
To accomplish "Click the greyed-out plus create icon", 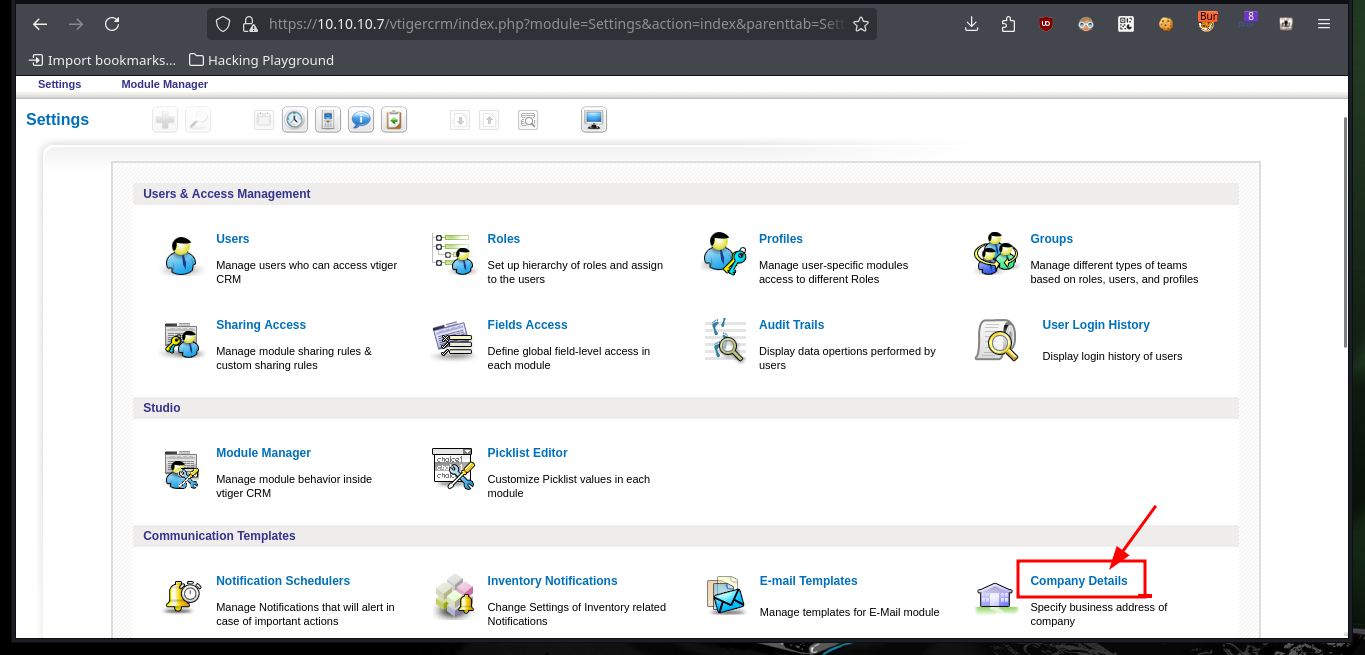I will 165,120.
